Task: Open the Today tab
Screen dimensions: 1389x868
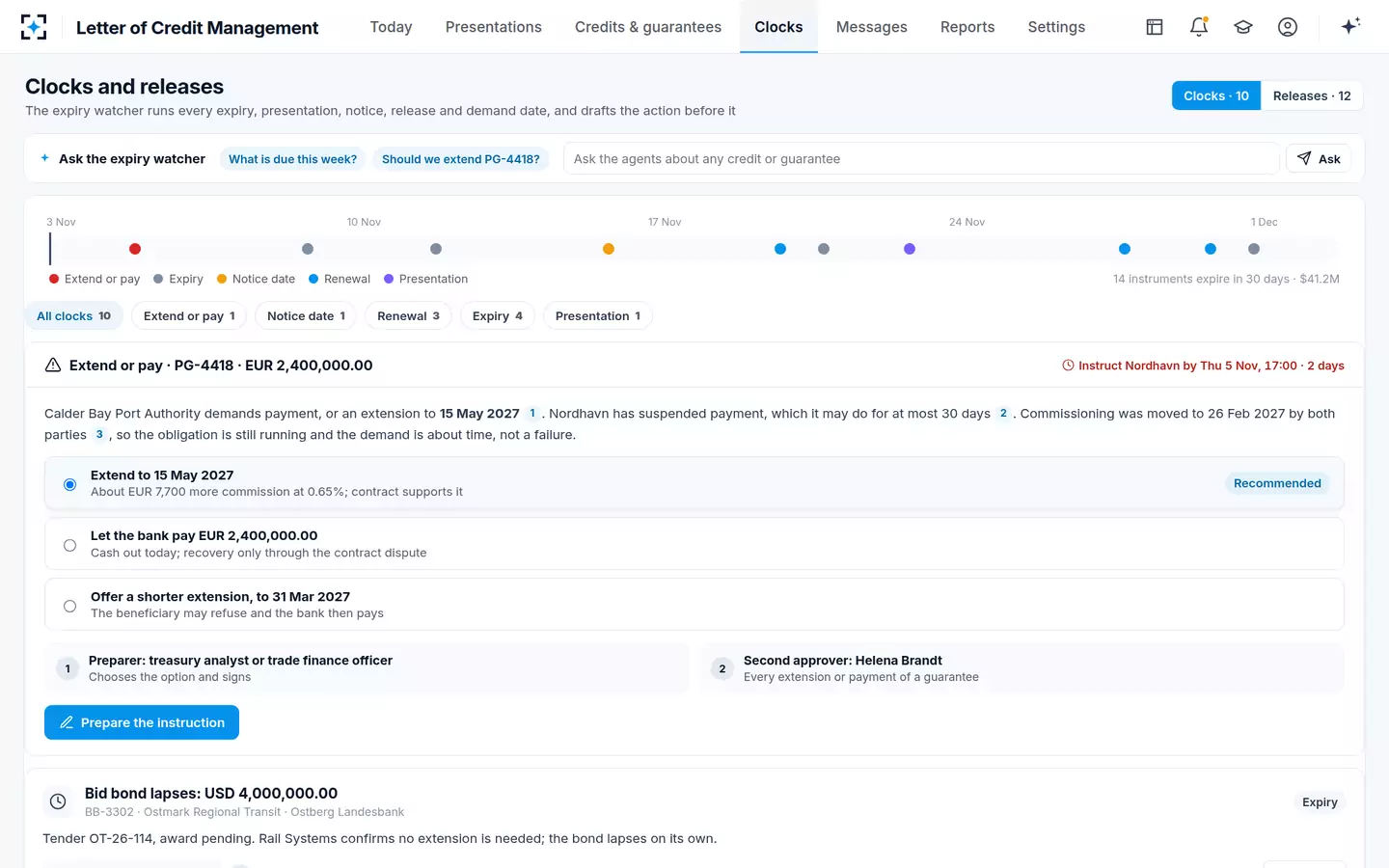Action: click(x=391, y=27)
